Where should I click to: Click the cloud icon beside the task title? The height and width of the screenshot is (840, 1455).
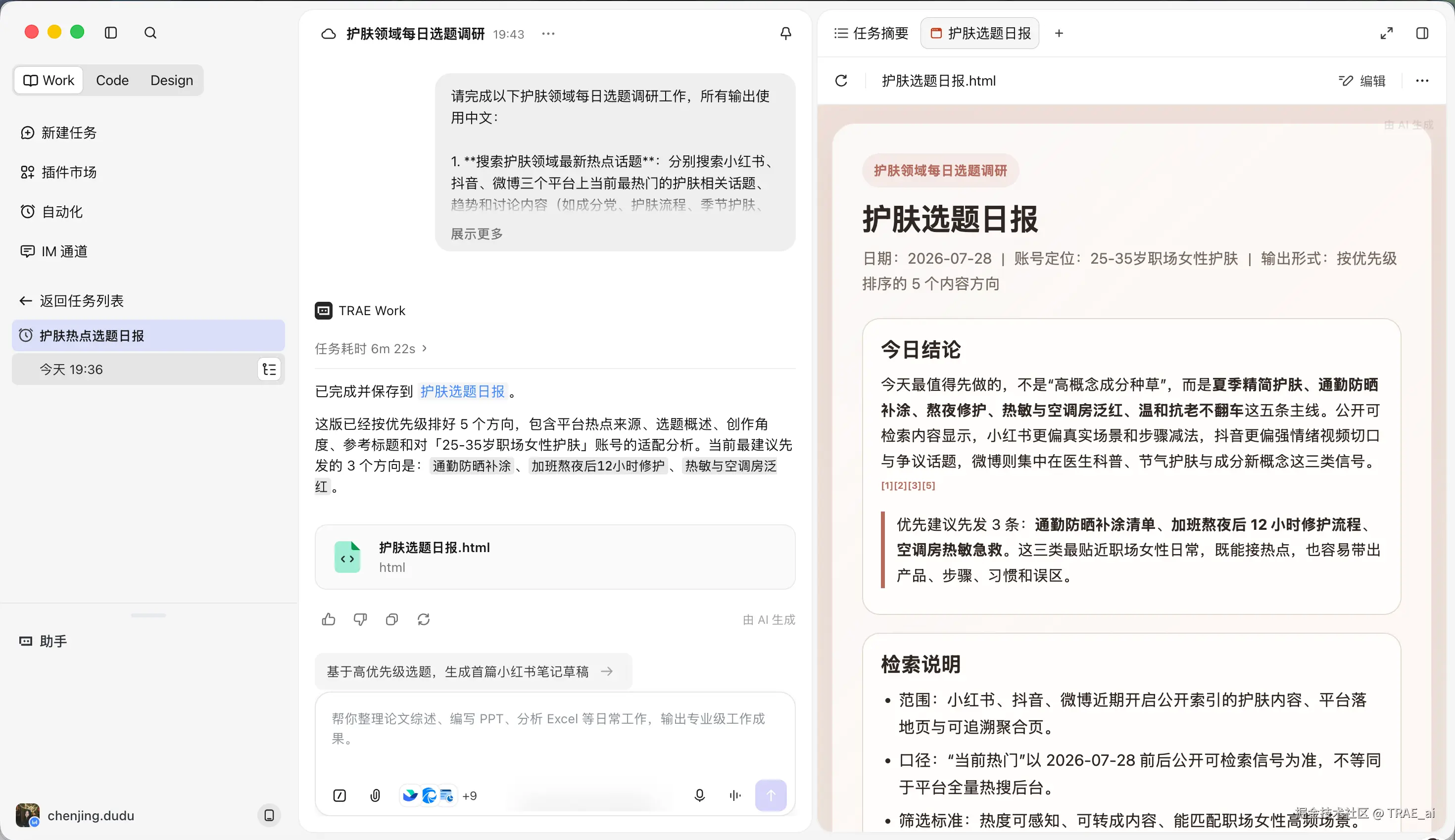[x=329, y=34]
